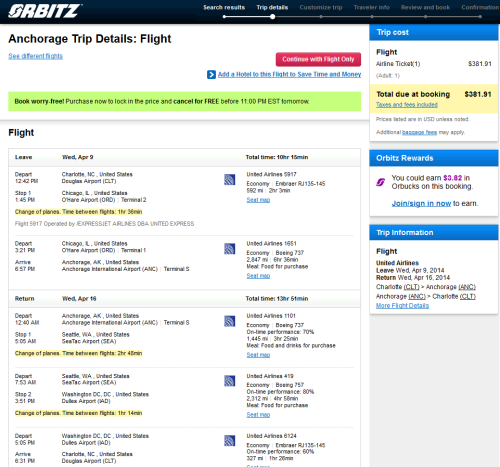Open Taxes and fees included link
This screenshot has height=467, width=500.
click(407, 105)
